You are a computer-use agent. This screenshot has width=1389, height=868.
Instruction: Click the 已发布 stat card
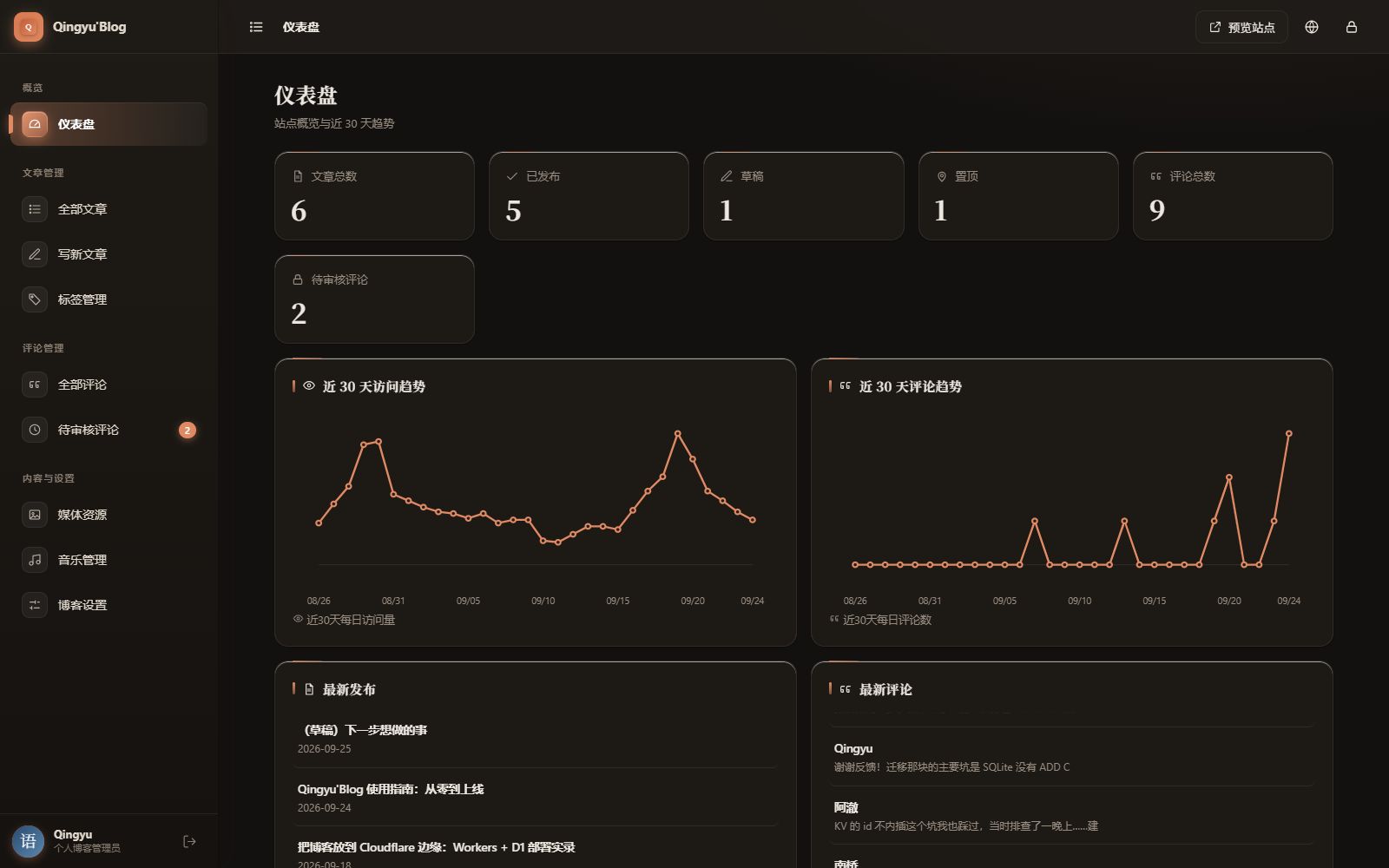tap(589, 196)
